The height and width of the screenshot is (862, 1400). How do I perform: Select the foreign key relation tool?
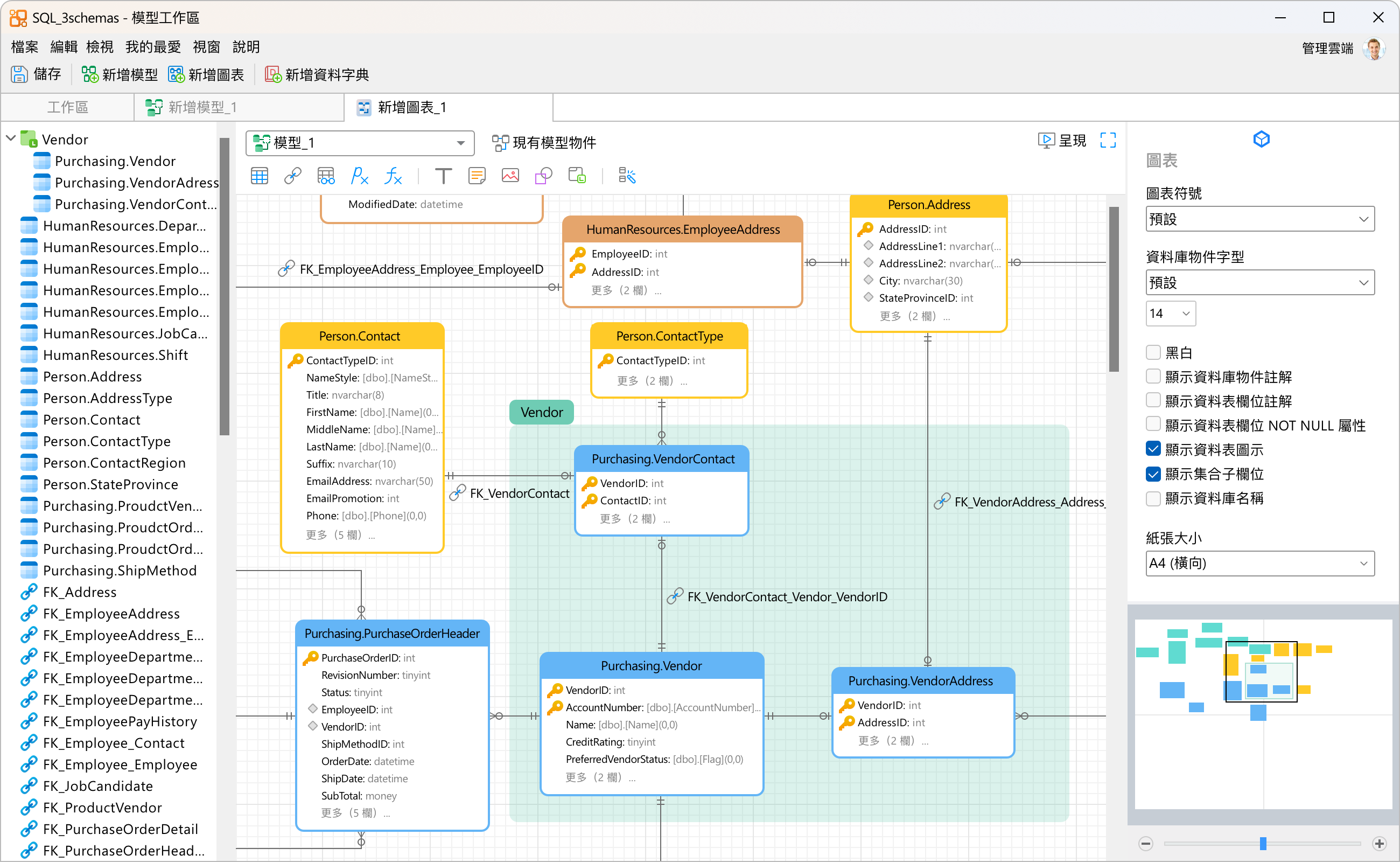293,176
